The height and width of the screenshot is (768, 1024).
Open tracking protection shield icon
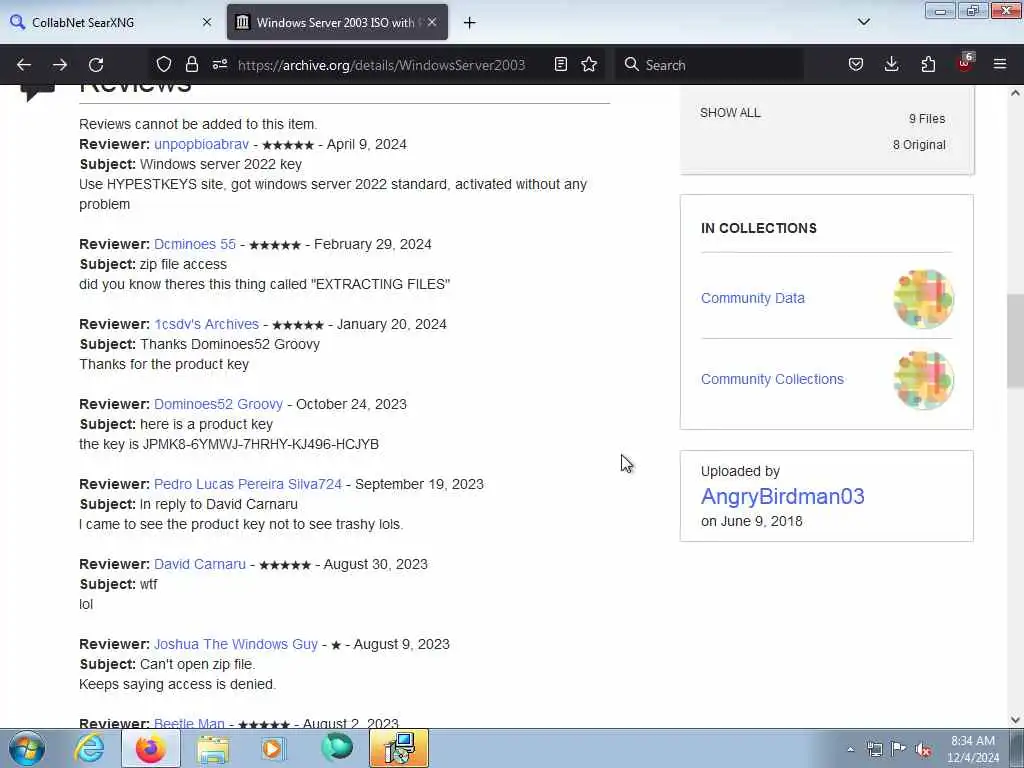(x=164, y=64)
